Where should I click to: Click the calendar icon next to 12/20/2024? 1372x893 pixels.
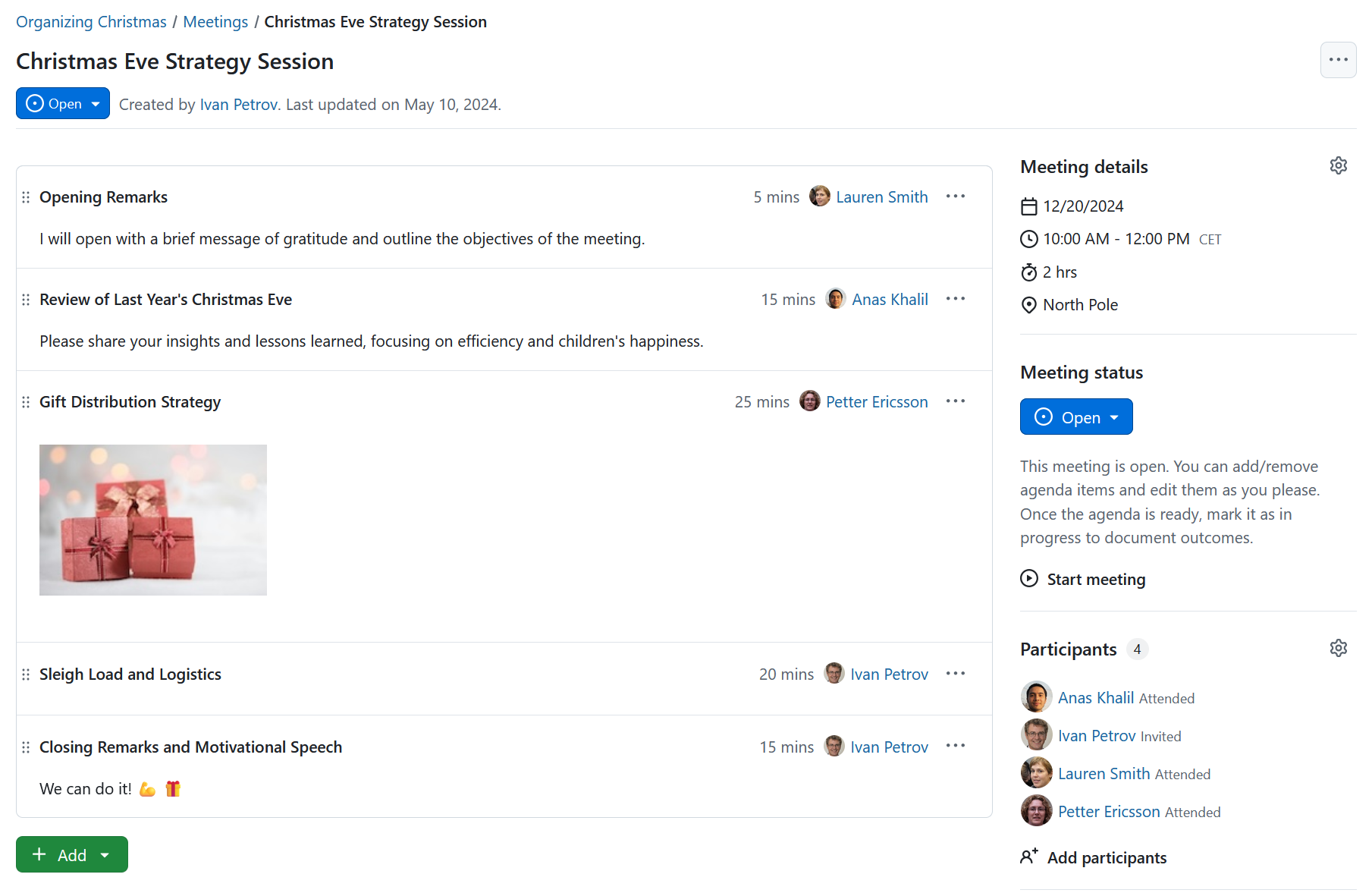coord(1029,206)
